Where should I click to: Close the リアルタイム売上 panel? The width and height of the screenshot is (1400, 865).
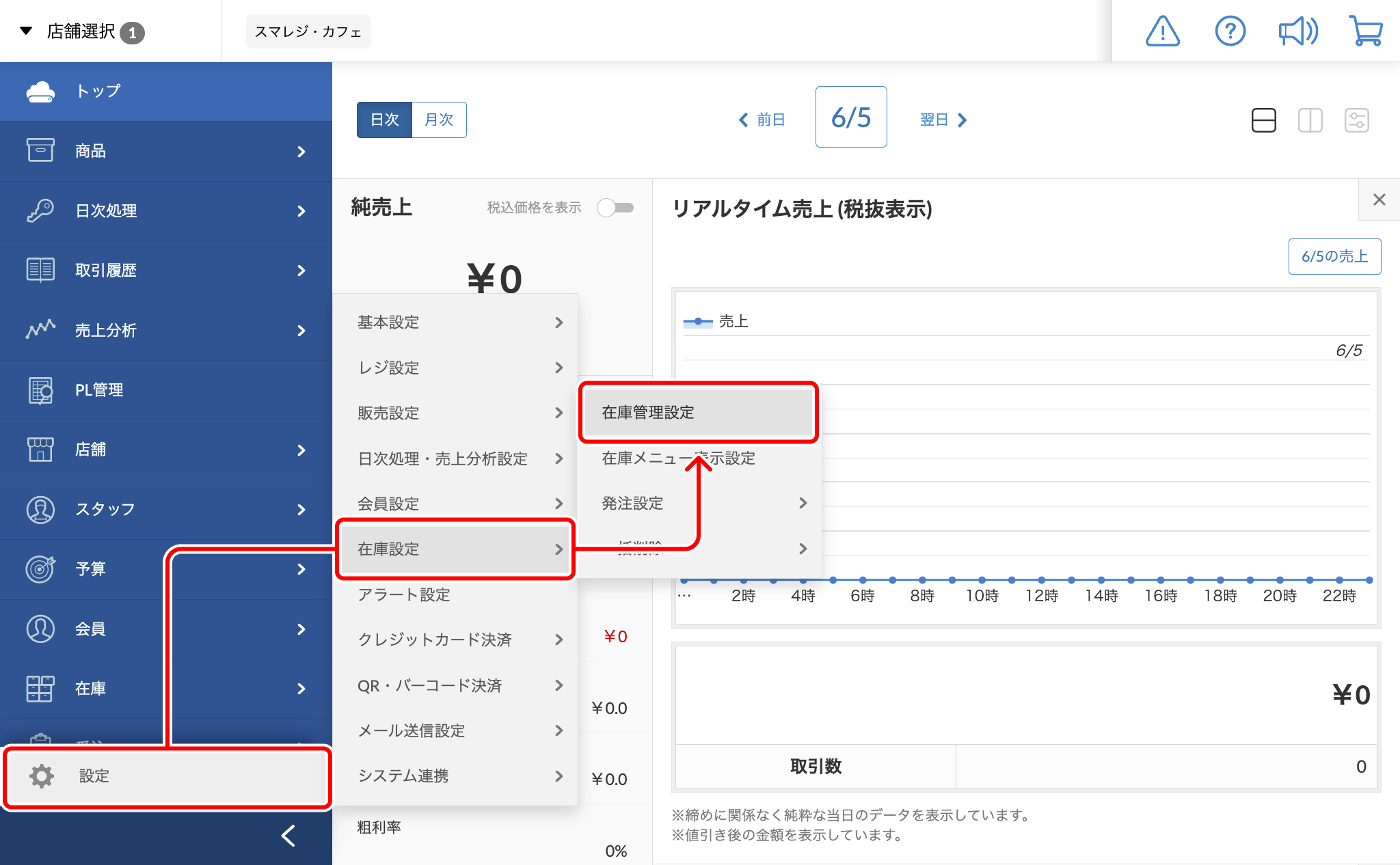1379,200
